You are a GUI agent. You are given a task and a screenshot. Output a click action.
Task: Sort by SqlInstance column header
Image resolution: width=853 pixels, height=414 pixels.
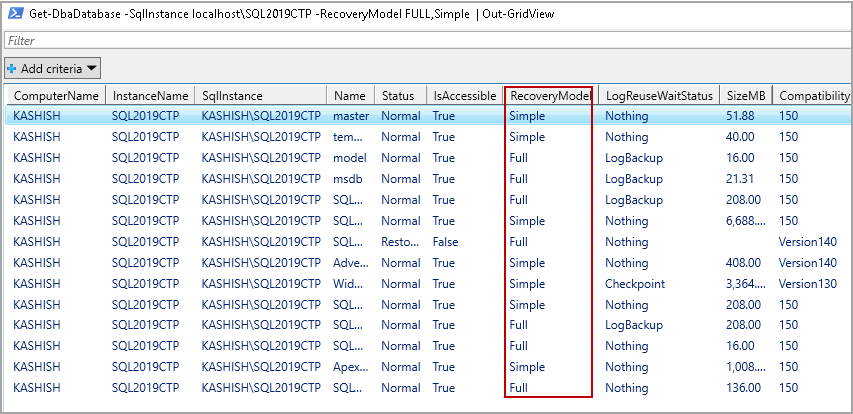(x=261, y=96)
